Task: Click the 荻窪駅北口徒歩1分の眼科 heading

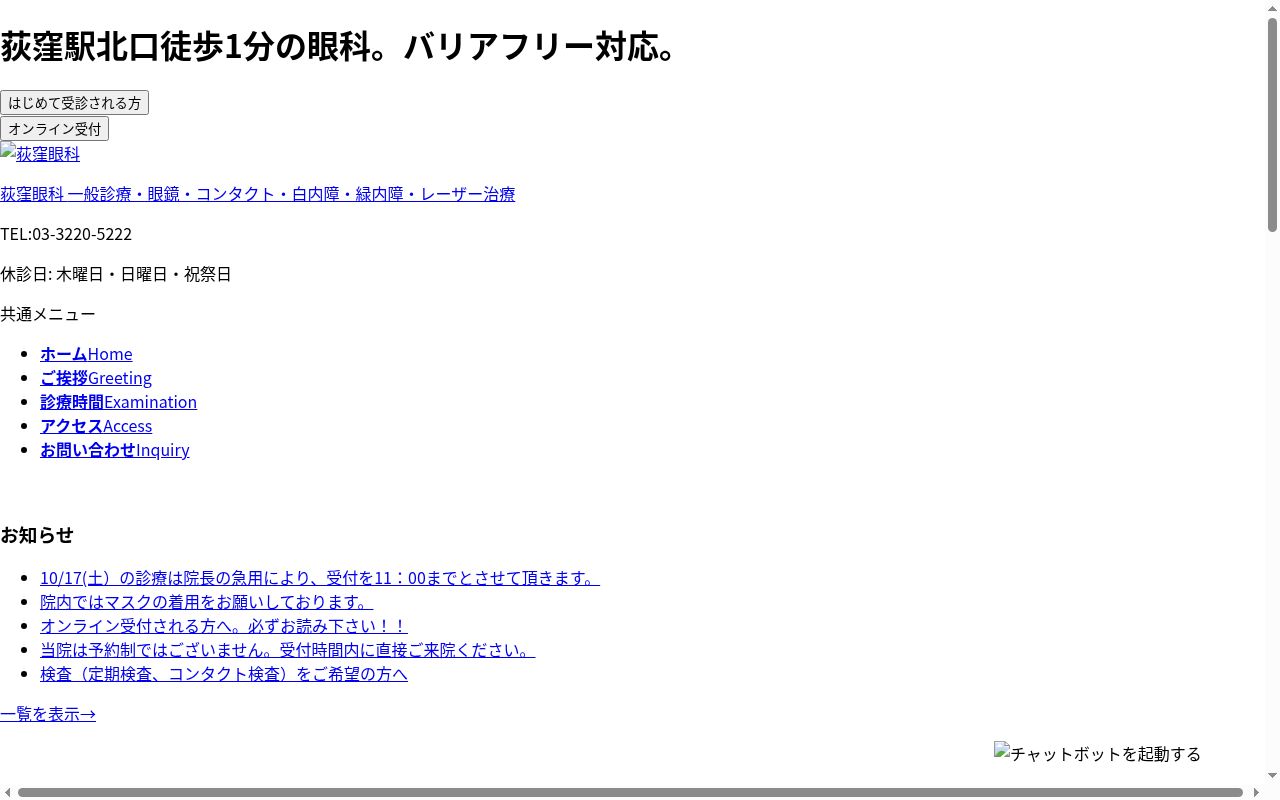Action: click(x=340, y=46)
